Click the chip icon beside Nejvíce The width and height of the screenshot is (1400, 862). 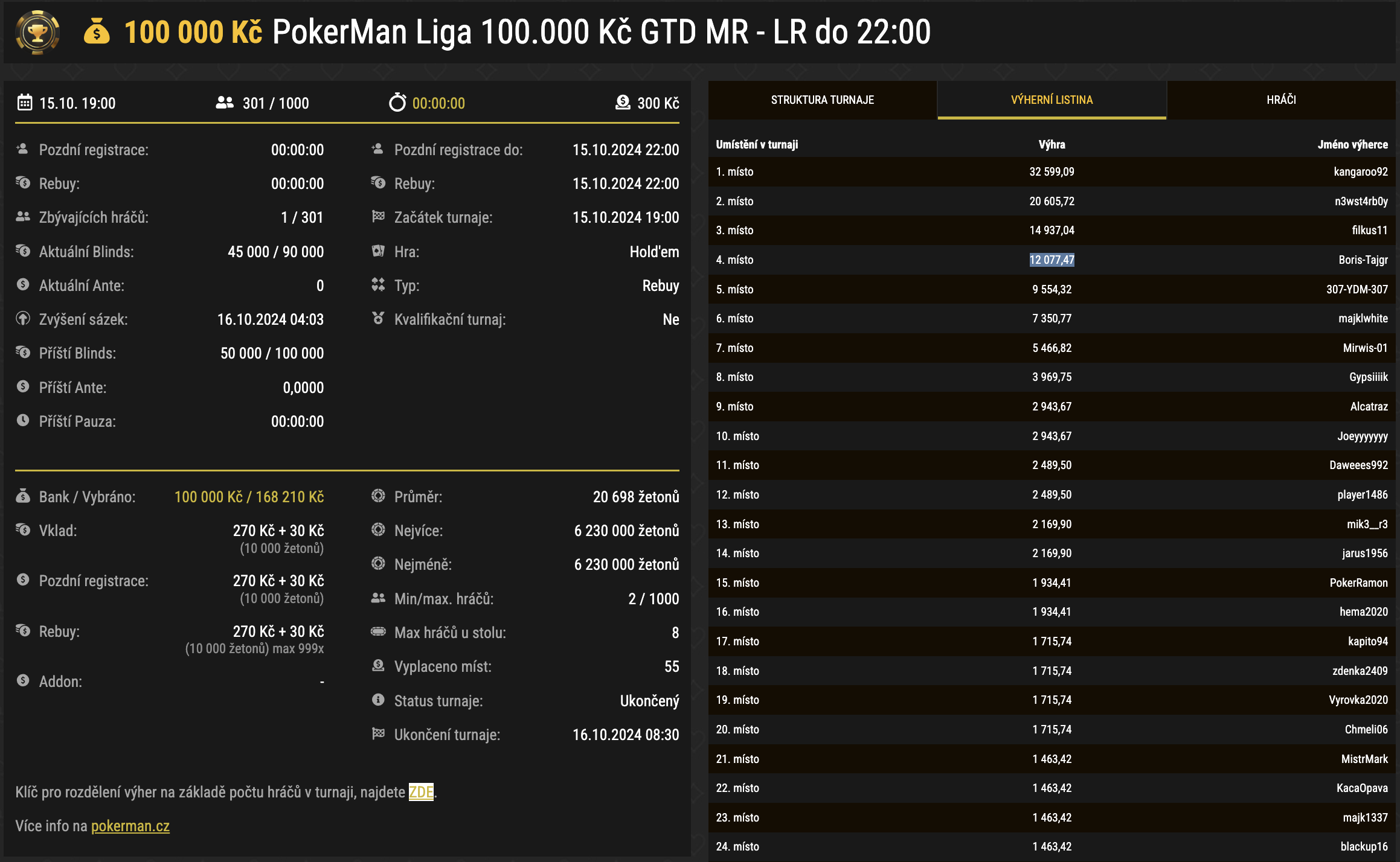tap(378, 529)
